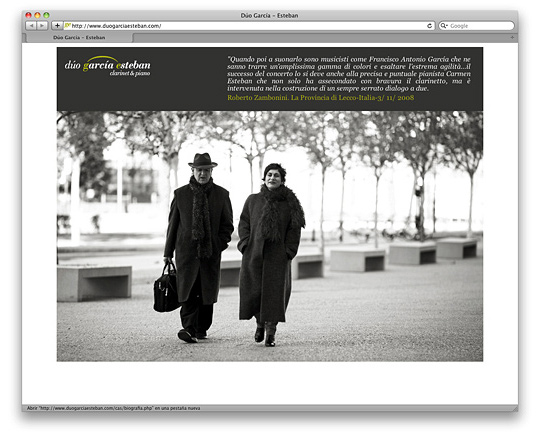
Task: Click the site favicon in the address bar
Action: coord(68,25)
